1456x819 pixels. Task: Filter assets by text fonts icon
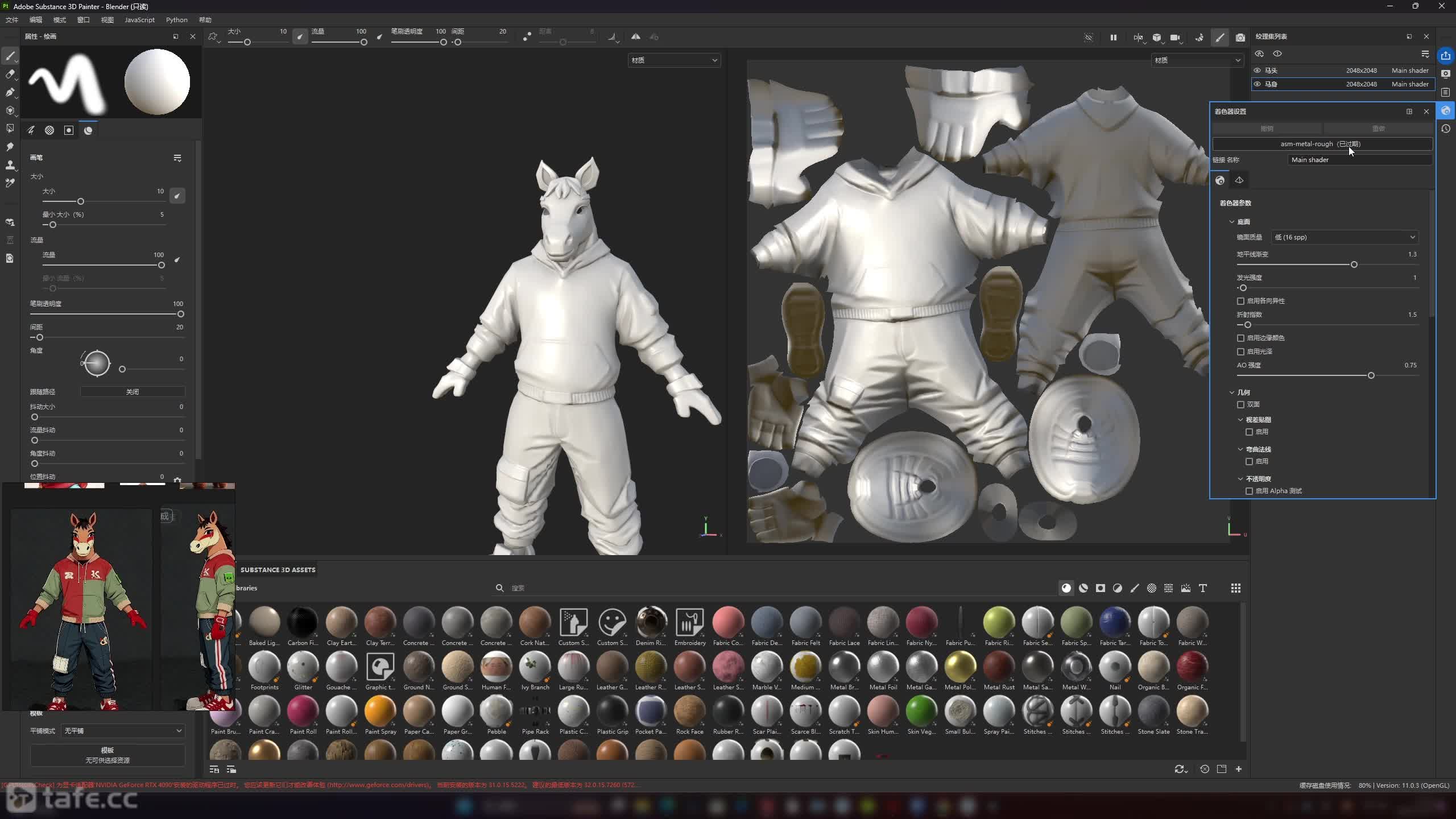click(1202, 588)
